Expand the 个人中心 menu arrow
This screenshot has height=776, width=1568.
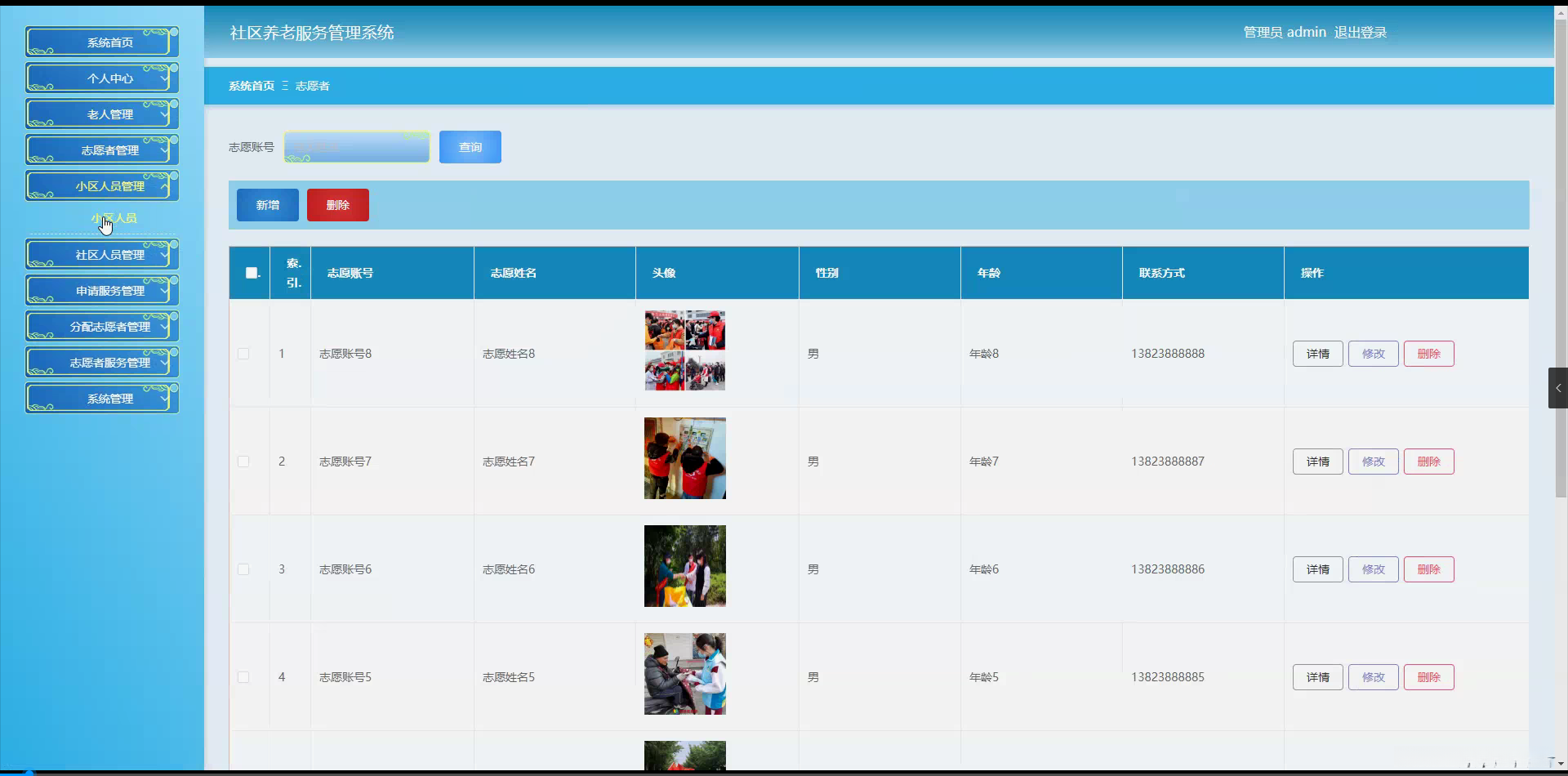point(164,78)
